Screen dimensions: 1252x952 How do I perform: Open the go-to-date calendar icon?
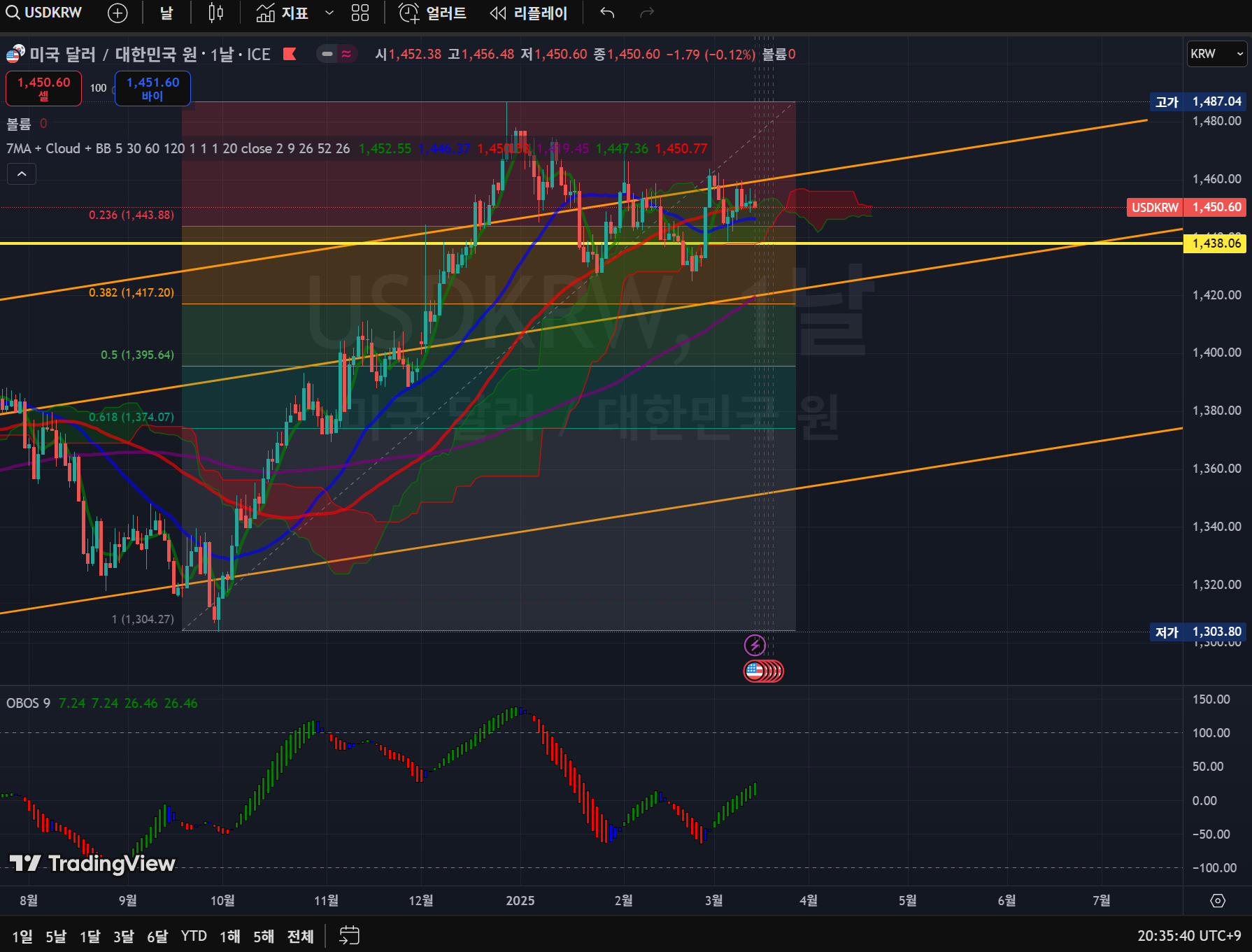coord(349,935)
